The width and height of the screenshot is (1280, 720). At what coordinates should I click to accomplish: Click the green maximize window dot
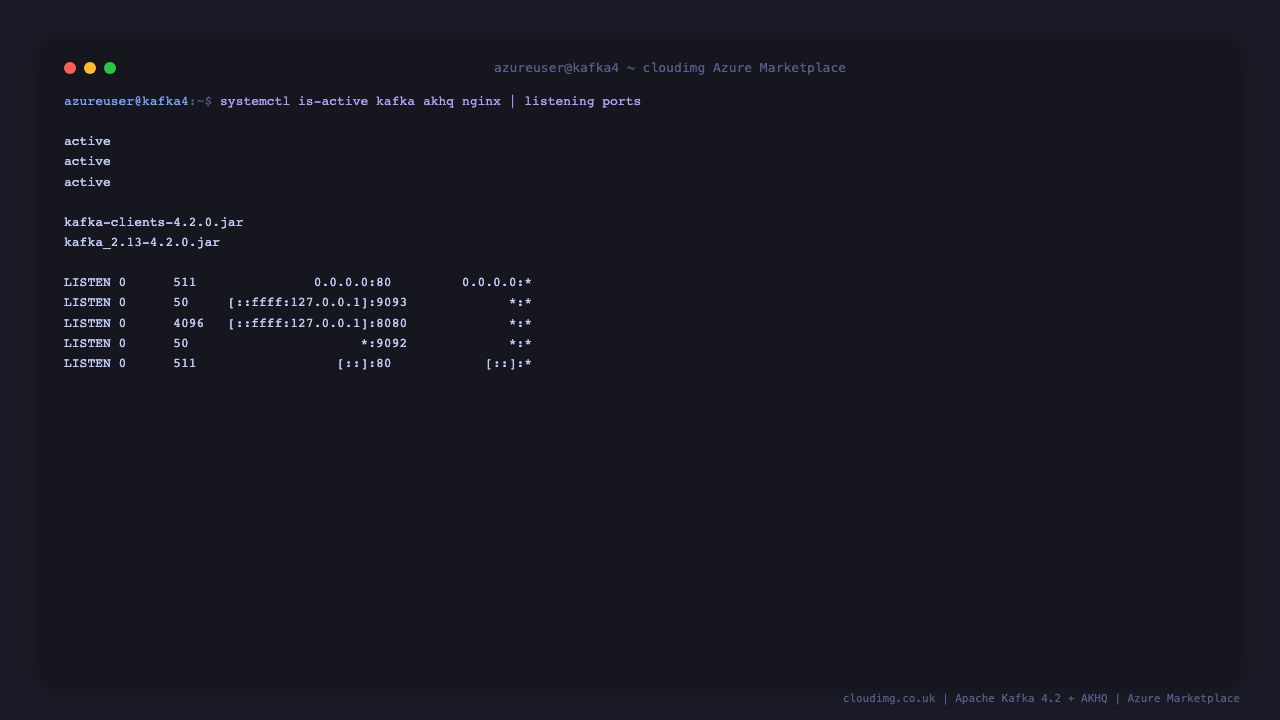point(110,68)
